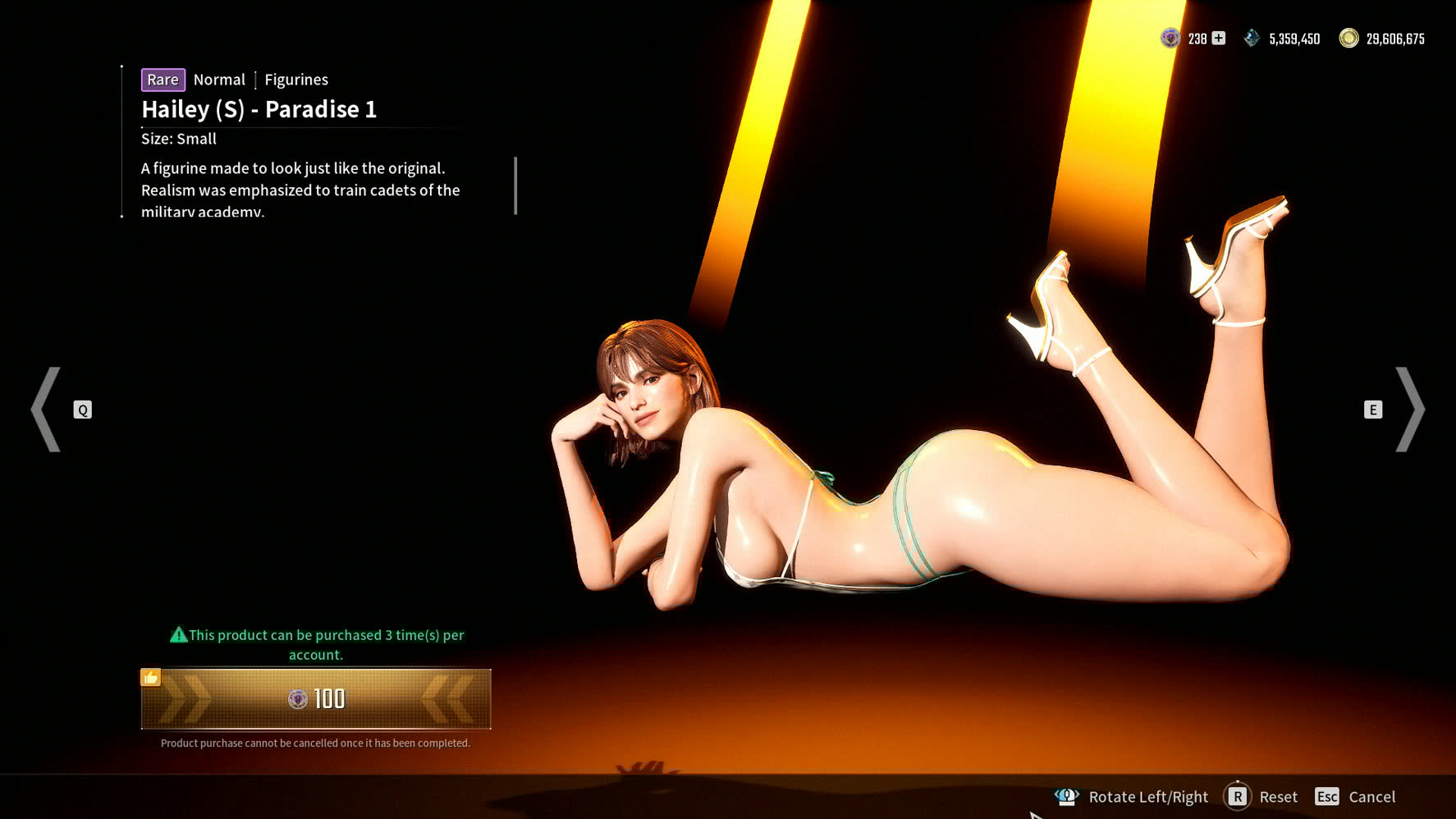Image resolution: width=1456 pixels, height=819 pixels.
Task: Go to the previous item with left arrow
Action: (x=46, y=409)
